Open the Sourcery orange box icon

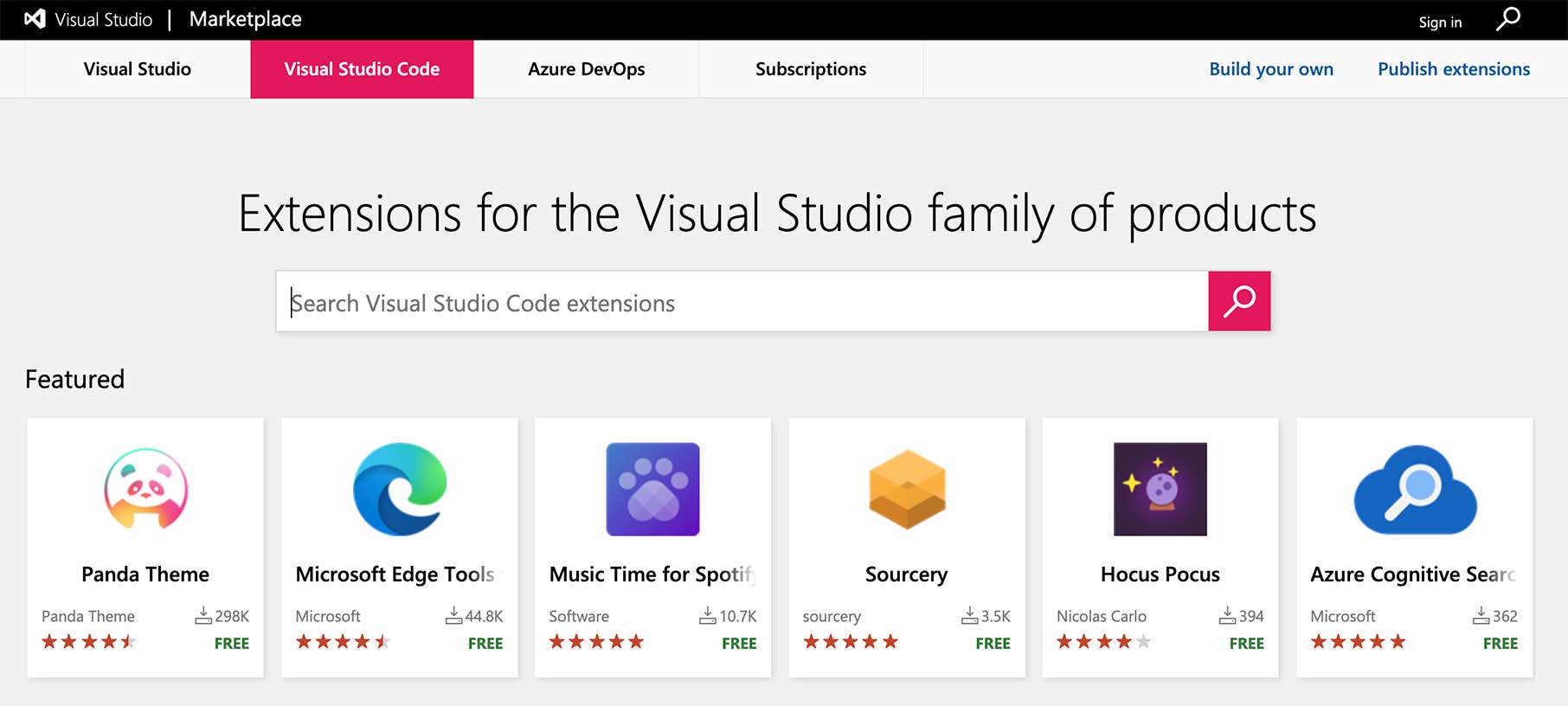click(907, 490)
